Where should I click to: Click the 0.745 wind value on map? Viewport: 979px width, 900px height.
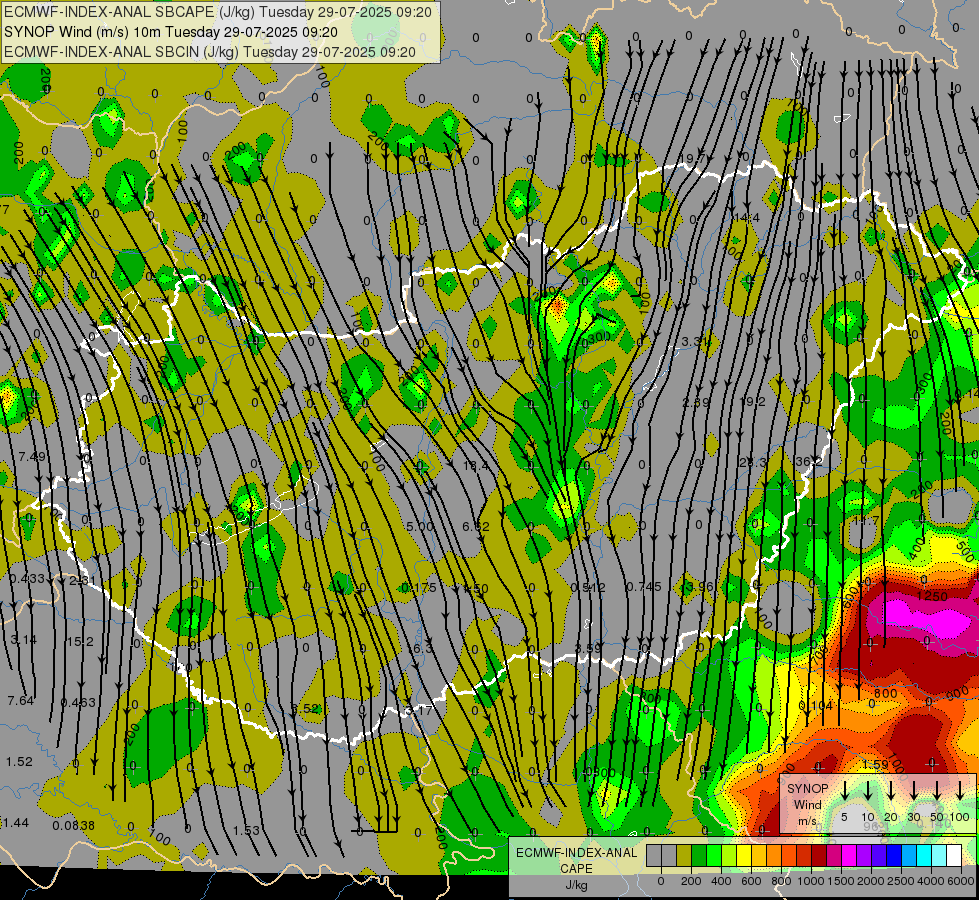tap(644, 586)
